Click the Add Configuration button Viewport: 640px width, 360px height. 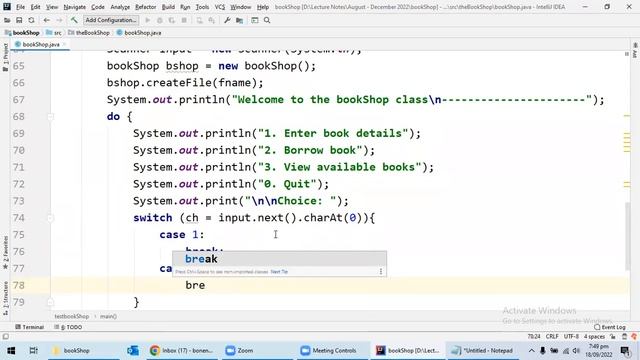click(111, 20)
